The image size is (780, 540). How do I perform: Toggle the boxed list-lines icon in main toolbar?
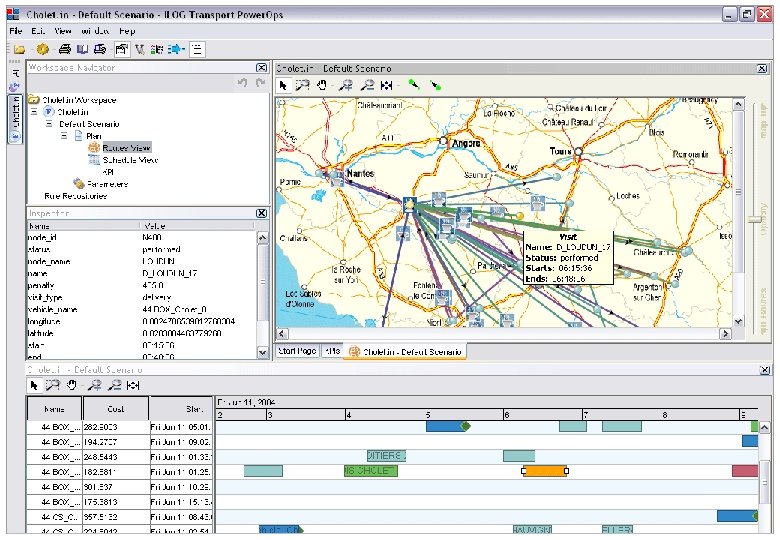197,49
